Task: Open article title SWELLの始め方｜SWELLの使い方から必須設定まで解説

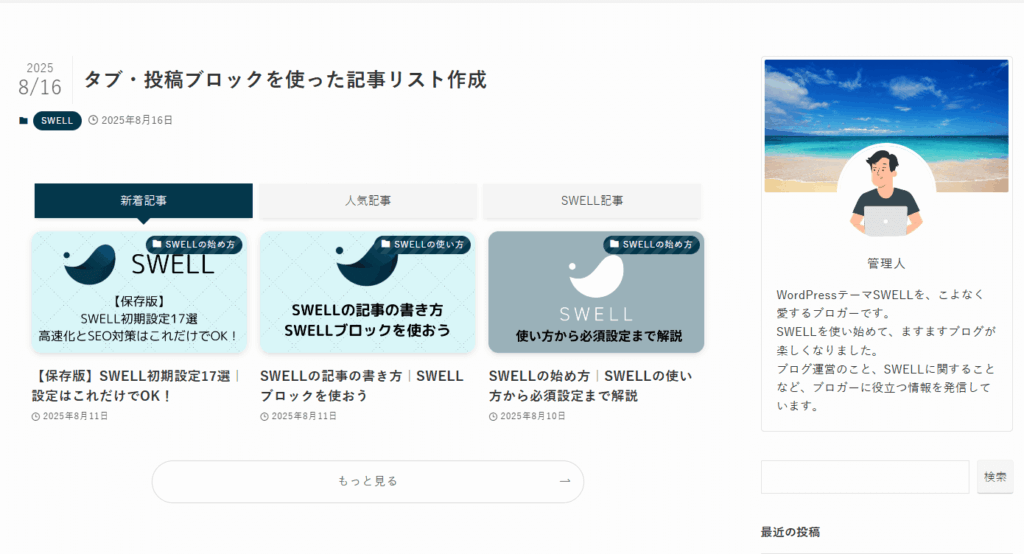Action: (x=590, y=385)
